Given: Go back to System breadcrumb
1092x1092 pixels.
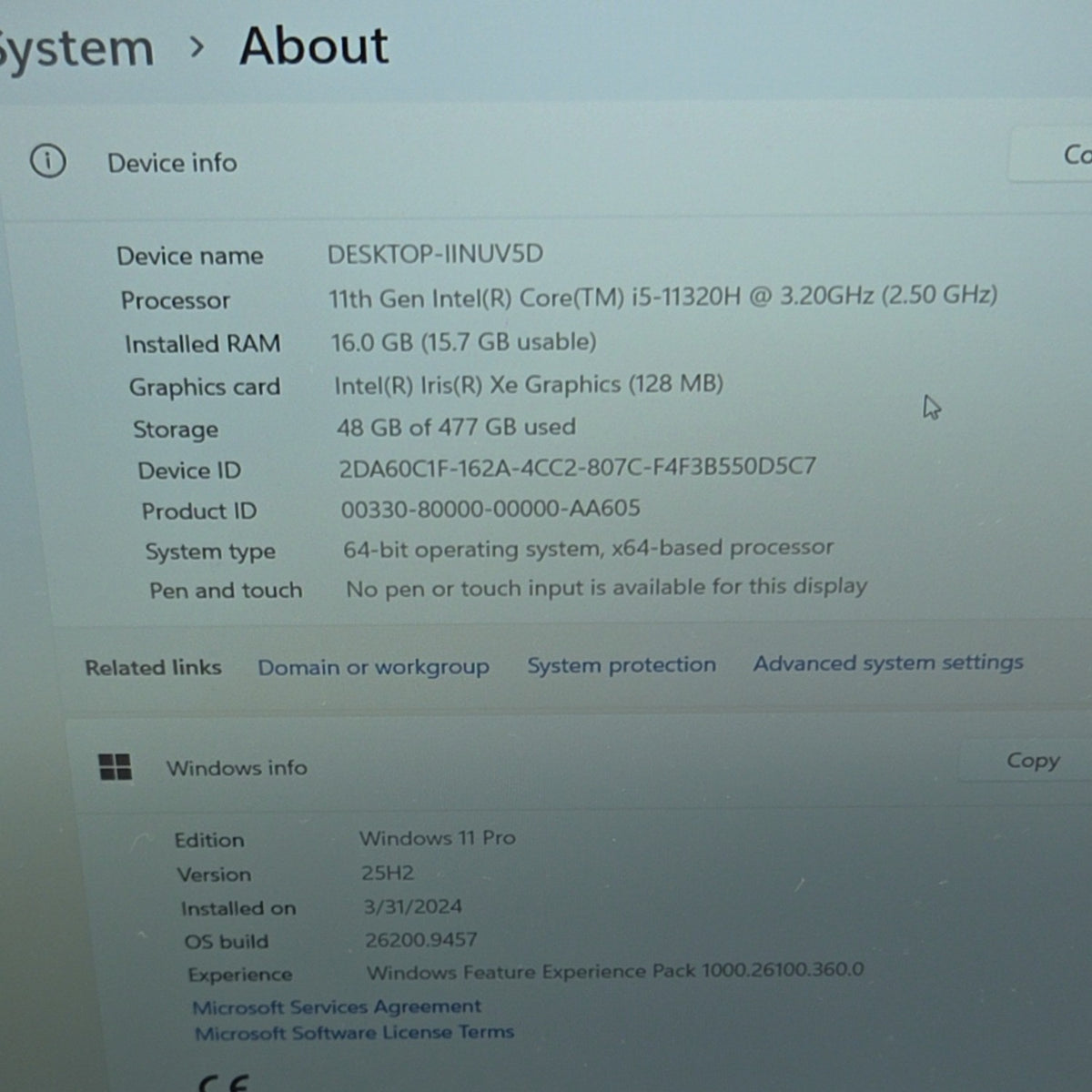Looking at the screenshot, I should [x=76, y=48].
